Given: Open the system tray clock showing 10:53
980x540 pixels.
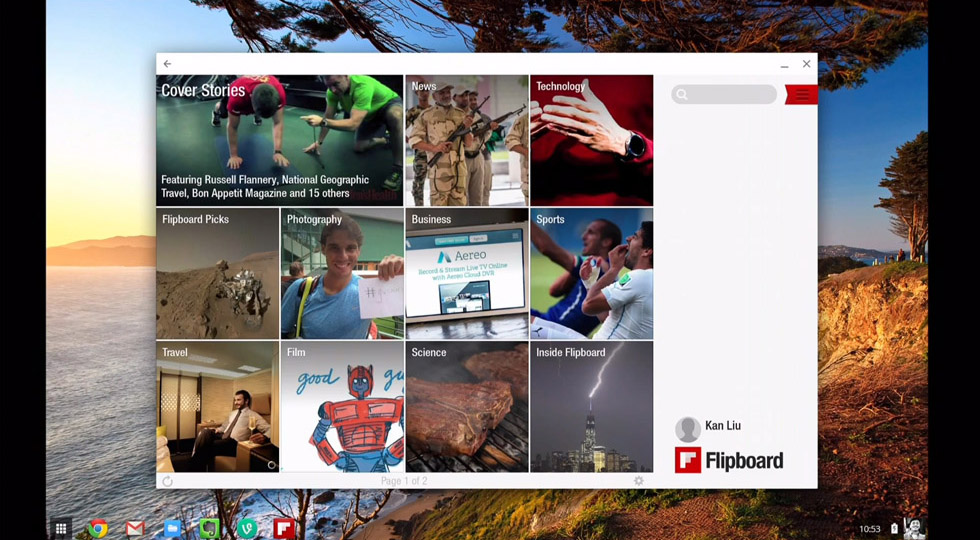Looking at the screenshot, I should [869, 528].
